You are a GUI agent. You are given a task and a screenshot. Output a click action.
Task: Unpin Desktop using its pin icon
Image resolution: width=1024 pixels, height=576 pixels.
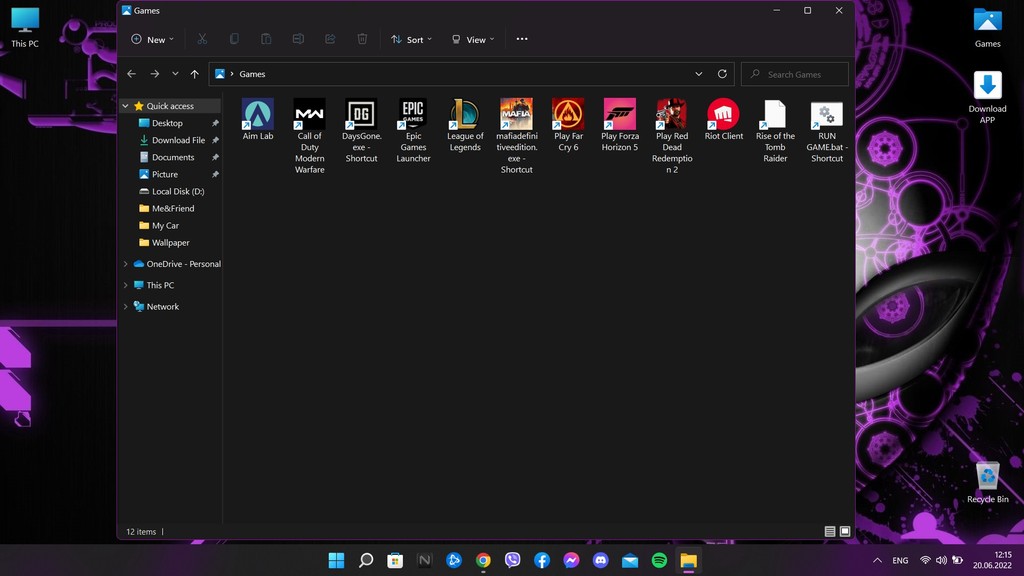215,123
